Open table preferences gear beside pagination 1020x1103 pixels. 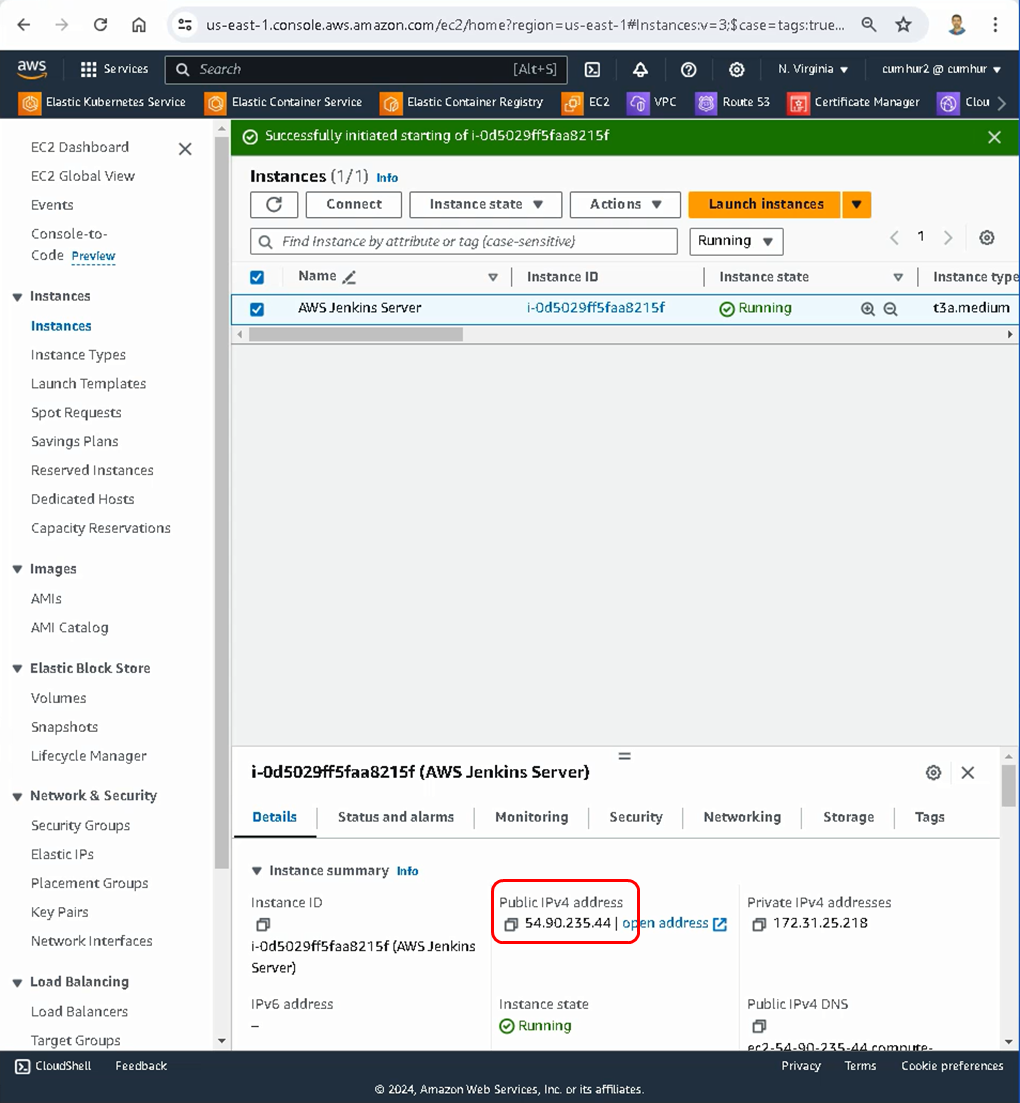(987, 238)
